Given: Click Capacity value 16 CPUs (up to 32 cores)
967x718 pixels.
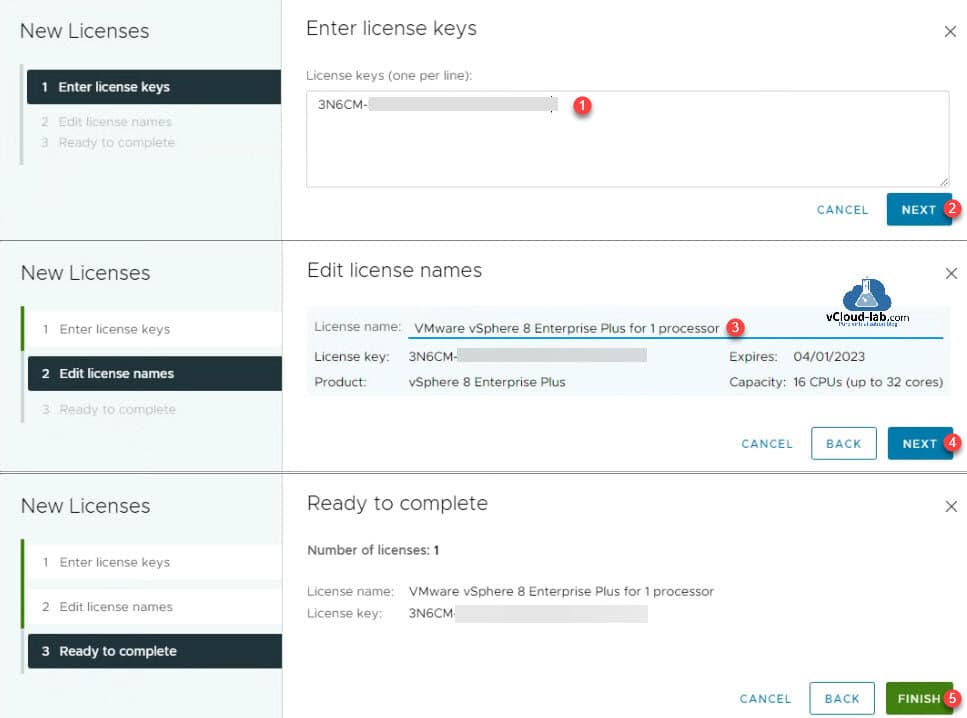Looking at the screenshot, I should click(868, 382).
